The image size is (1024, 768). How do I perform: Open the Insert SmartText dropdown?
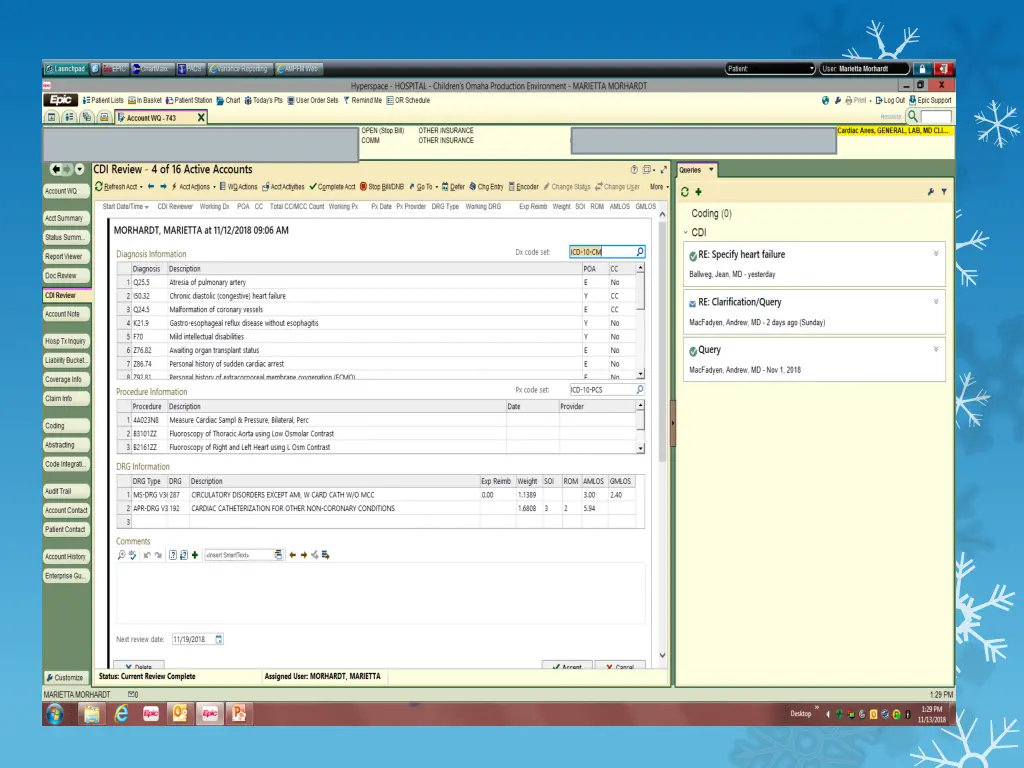coord(278,555)
